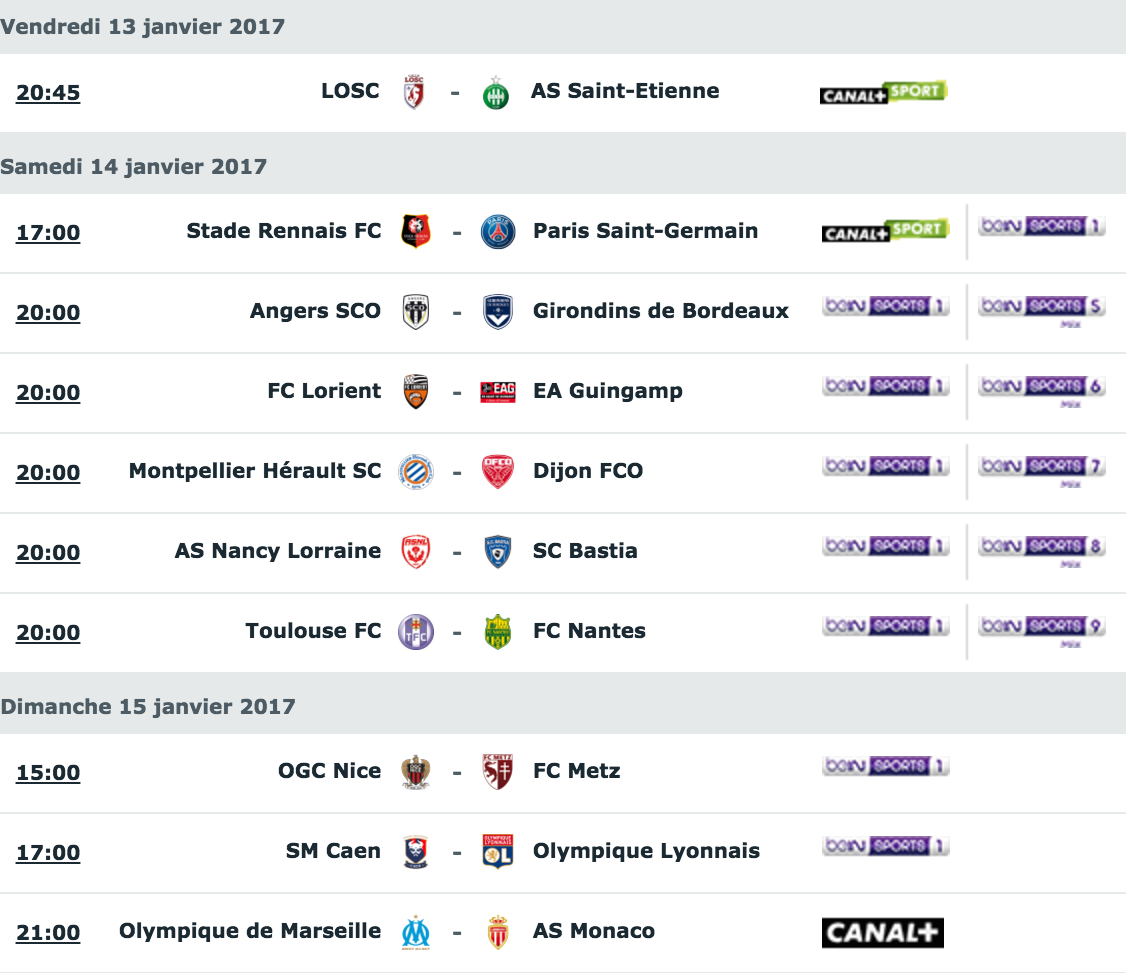The height and width of the screenshot is (973, 1126).
Task: Select the Stade Rennais FC team name
Action: pyautogui.click(x=284, y=231)
